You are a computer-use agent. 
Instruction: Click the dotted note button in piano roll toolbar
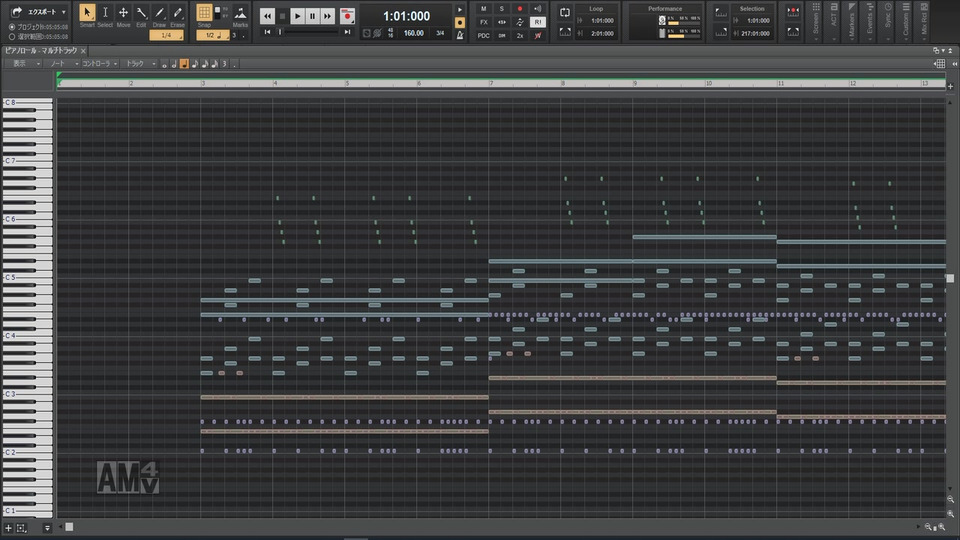(234, 64)
